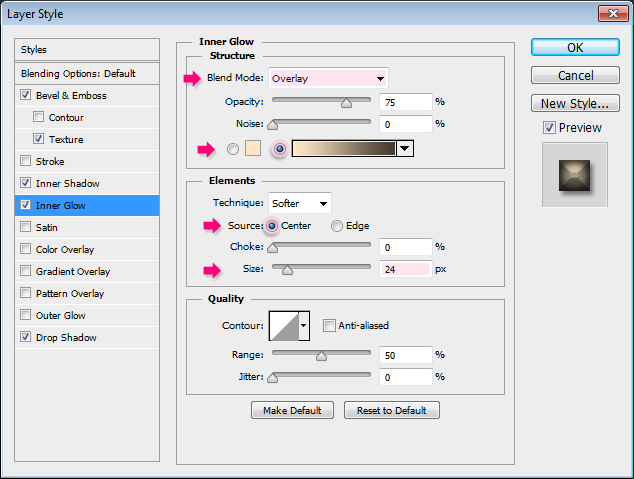This screenshot has width=634, height=479.
Task: Click the style preview thumbnail
Action: tap(575, 175)
